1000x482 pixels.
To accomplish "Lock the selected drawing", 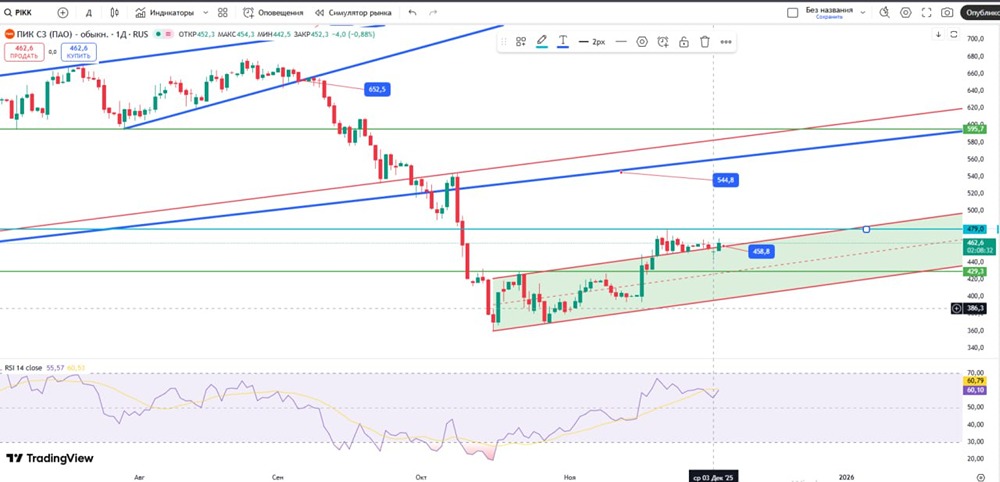I will click(x=684, y=41).
